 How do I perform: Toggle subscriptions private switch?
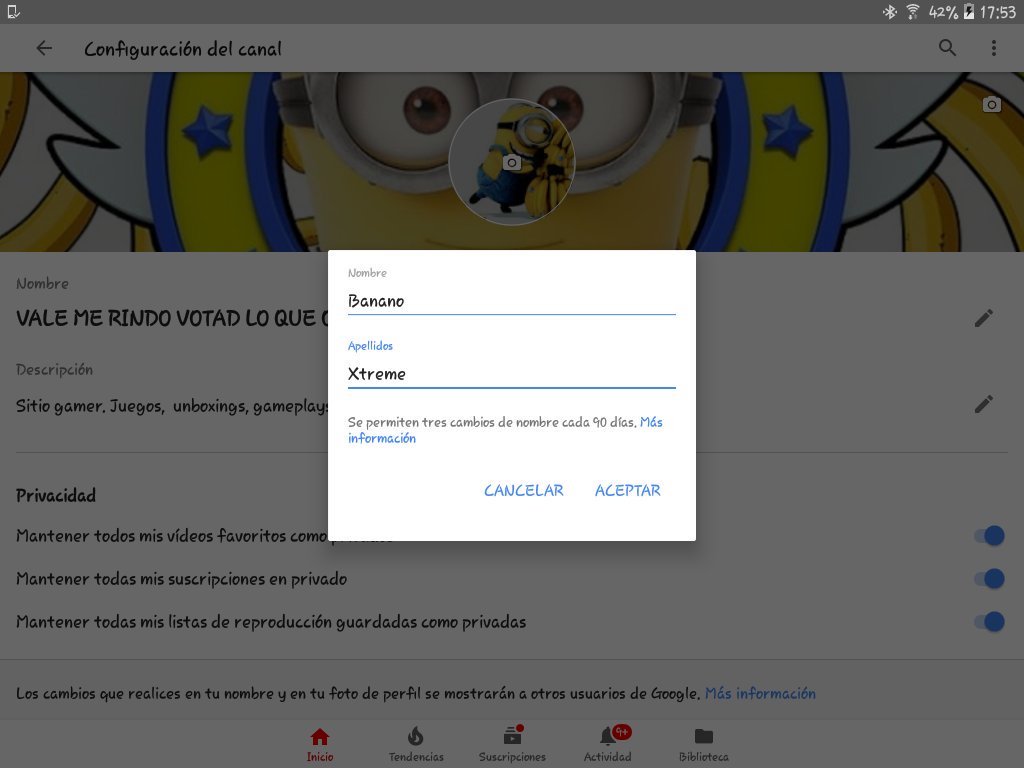[x=989, y=579]
